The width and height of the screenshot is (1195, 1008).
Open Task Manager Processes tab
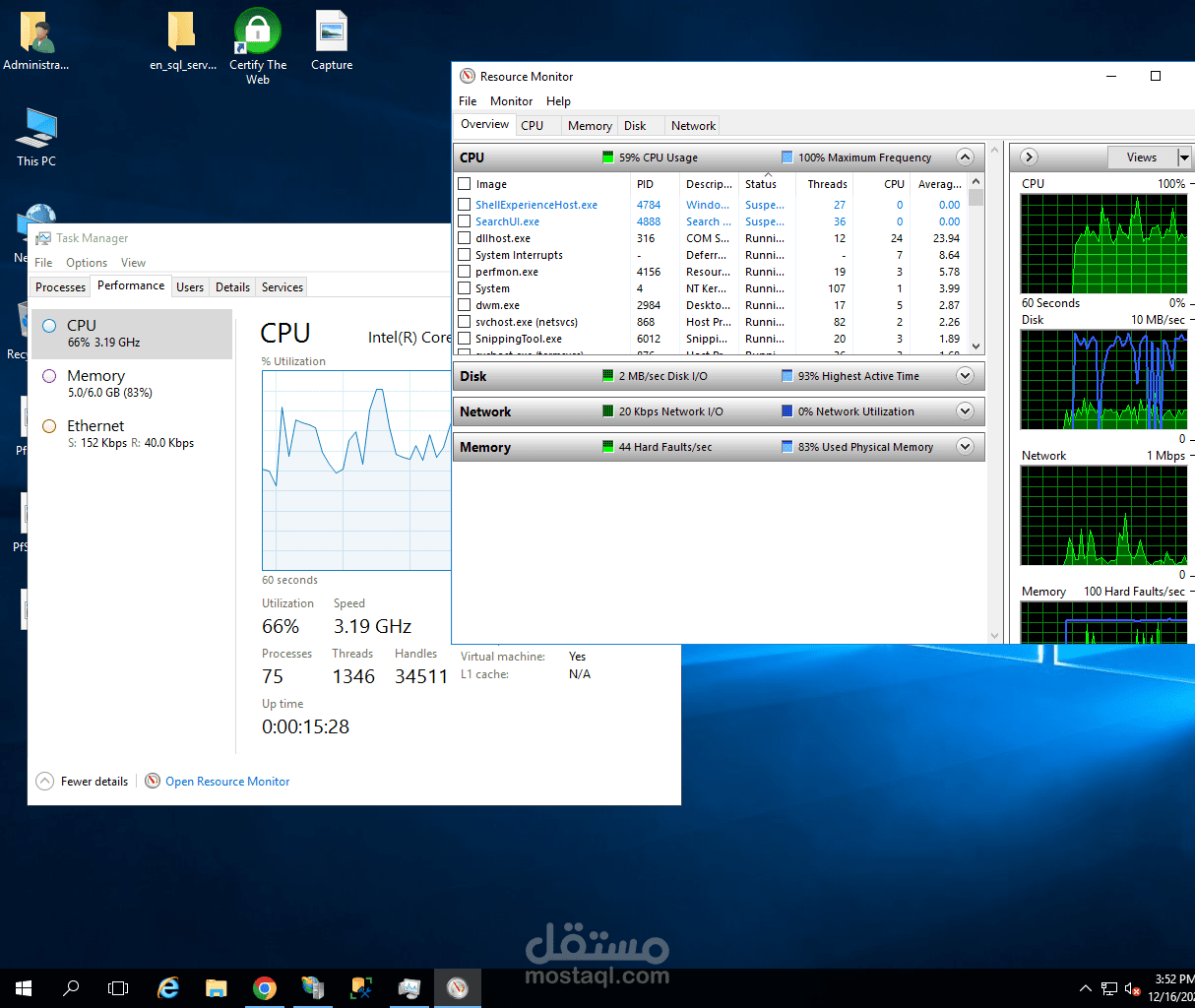[60, 287]
